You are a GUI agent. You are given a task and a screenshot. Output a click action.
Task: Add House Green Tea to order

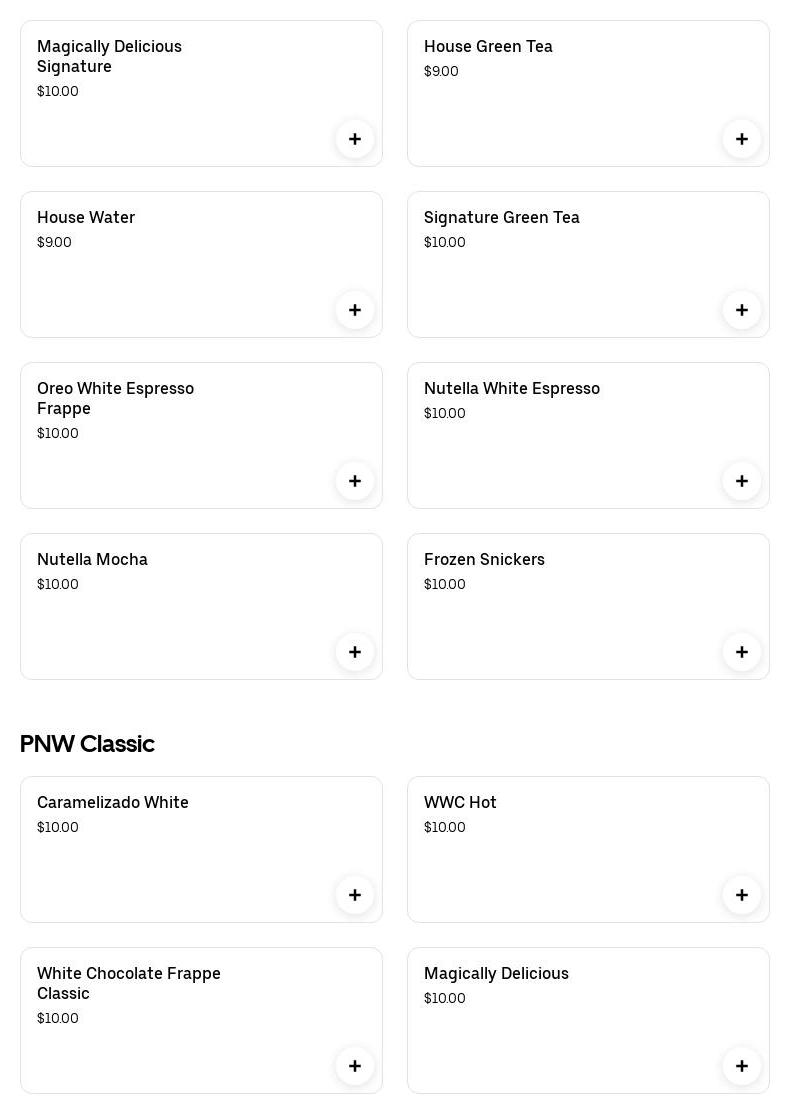742,139
